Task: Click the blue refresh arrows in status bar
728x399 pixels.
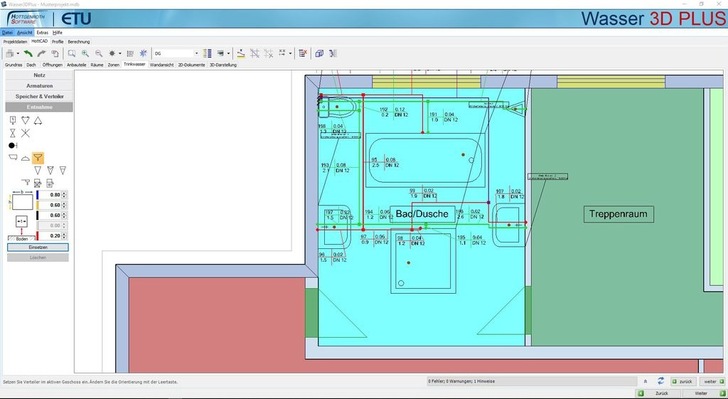Action: click(661, 381)
